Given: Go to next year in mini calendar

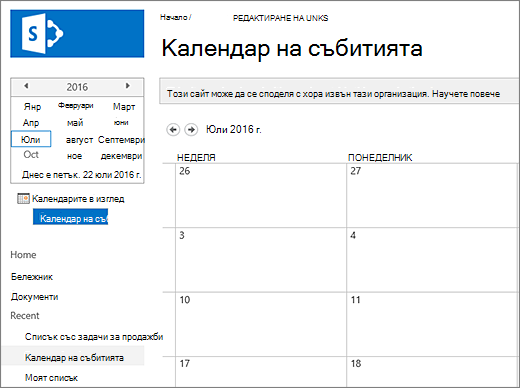Looking at the screenshot, I should [x=127, y=86].
